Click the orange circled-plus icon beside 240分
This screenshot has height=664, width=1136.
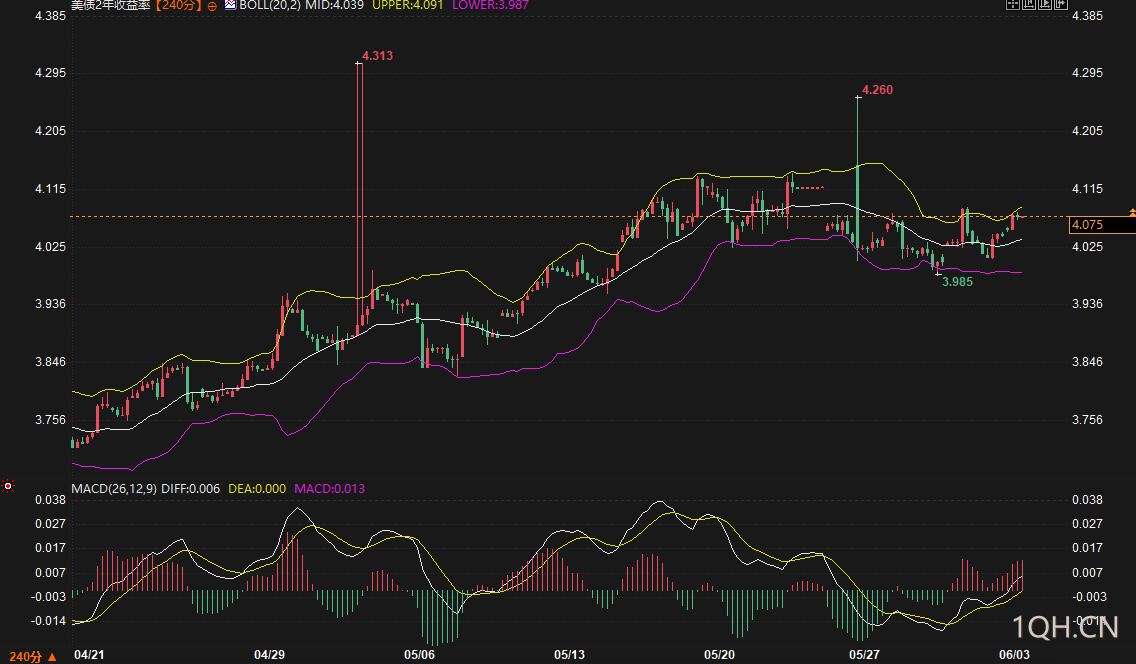(212, 6)
